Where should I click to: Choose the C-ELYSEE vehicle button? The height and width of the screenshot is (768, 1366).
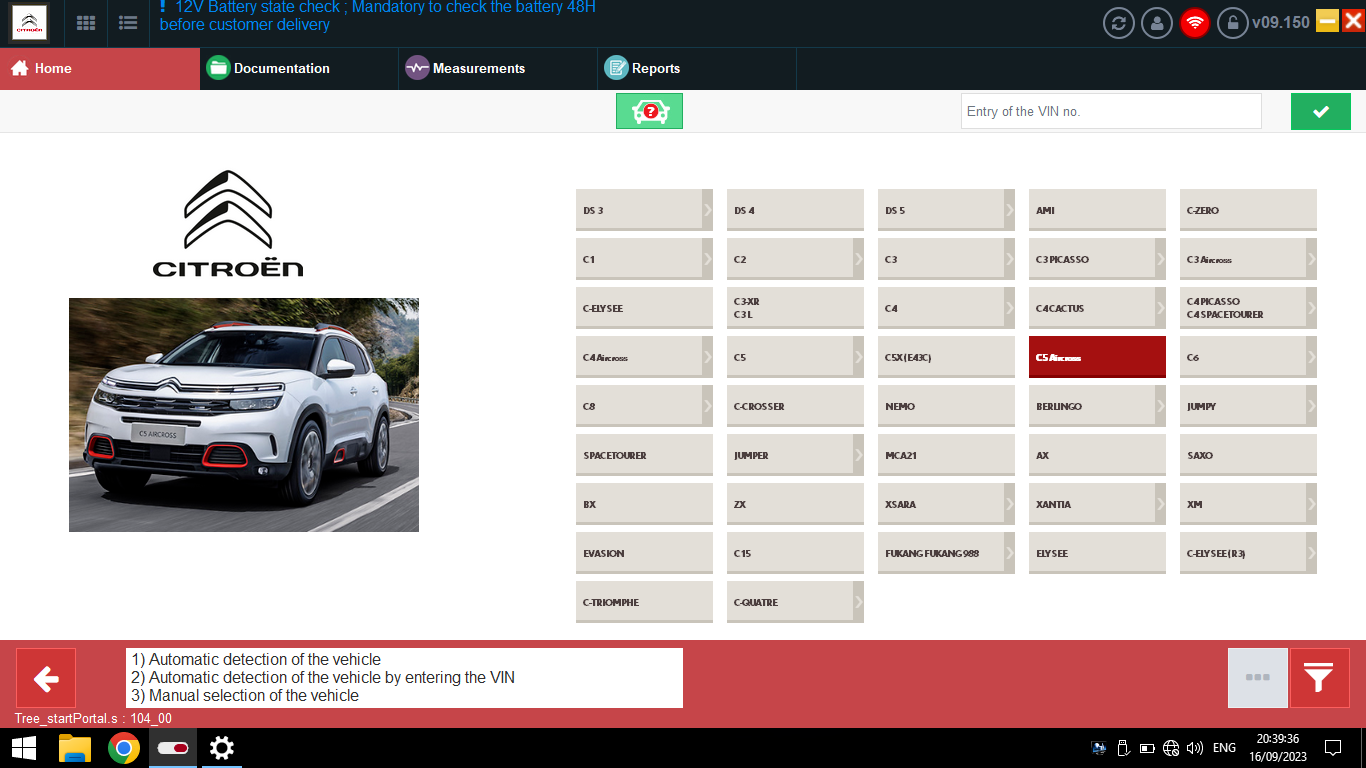tap(644, 308)
